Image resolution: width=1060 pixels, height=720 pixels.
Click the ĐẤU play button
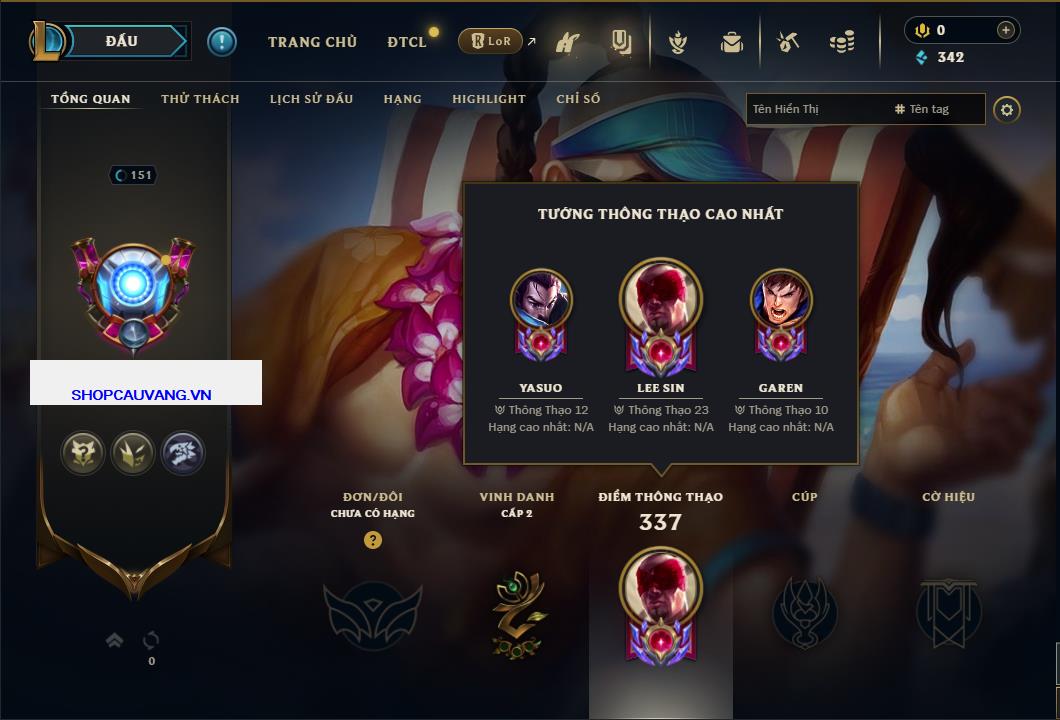(x=125, y=41)
